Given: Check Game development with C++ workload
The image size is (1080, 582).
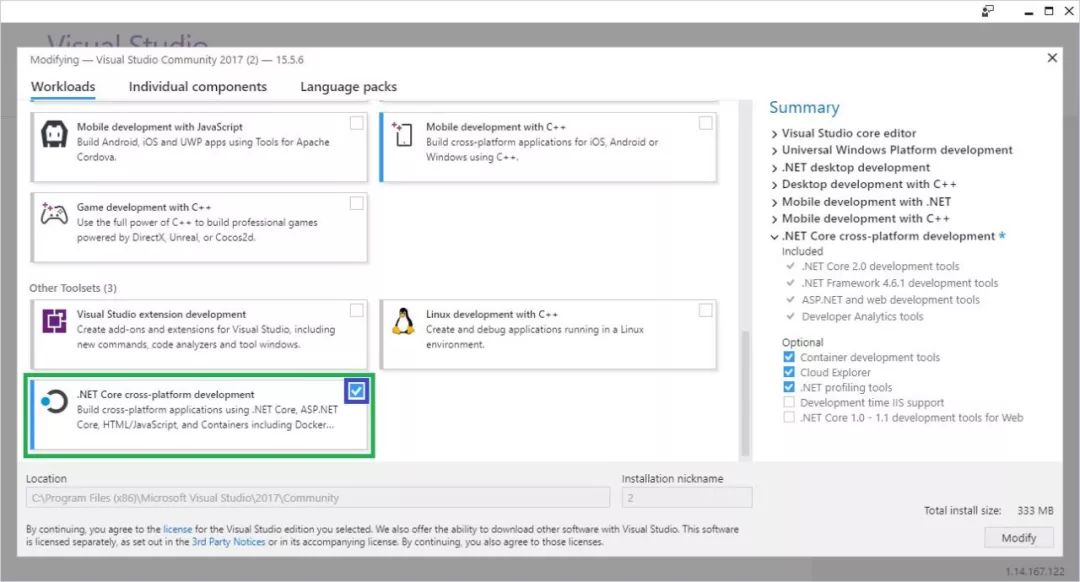Looking at the screenshot, I should point(356,203).
